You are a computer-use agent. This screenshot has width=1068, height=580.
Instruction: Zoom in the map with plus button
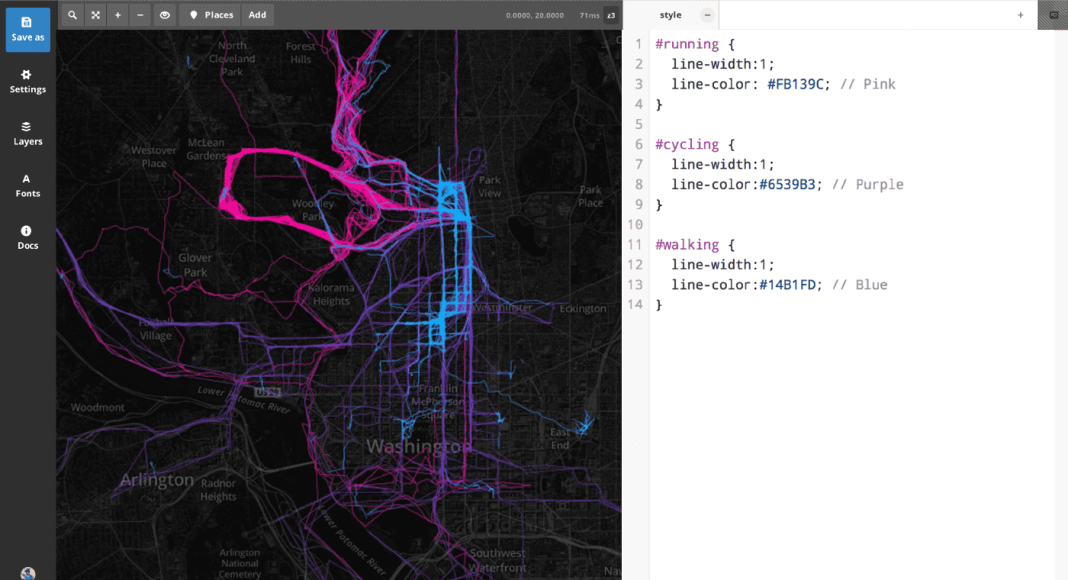(x=118, y=15)
